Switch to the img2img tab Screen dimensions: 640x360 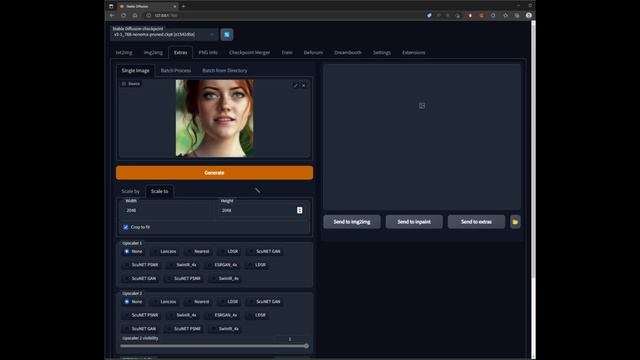click(153, 53)
